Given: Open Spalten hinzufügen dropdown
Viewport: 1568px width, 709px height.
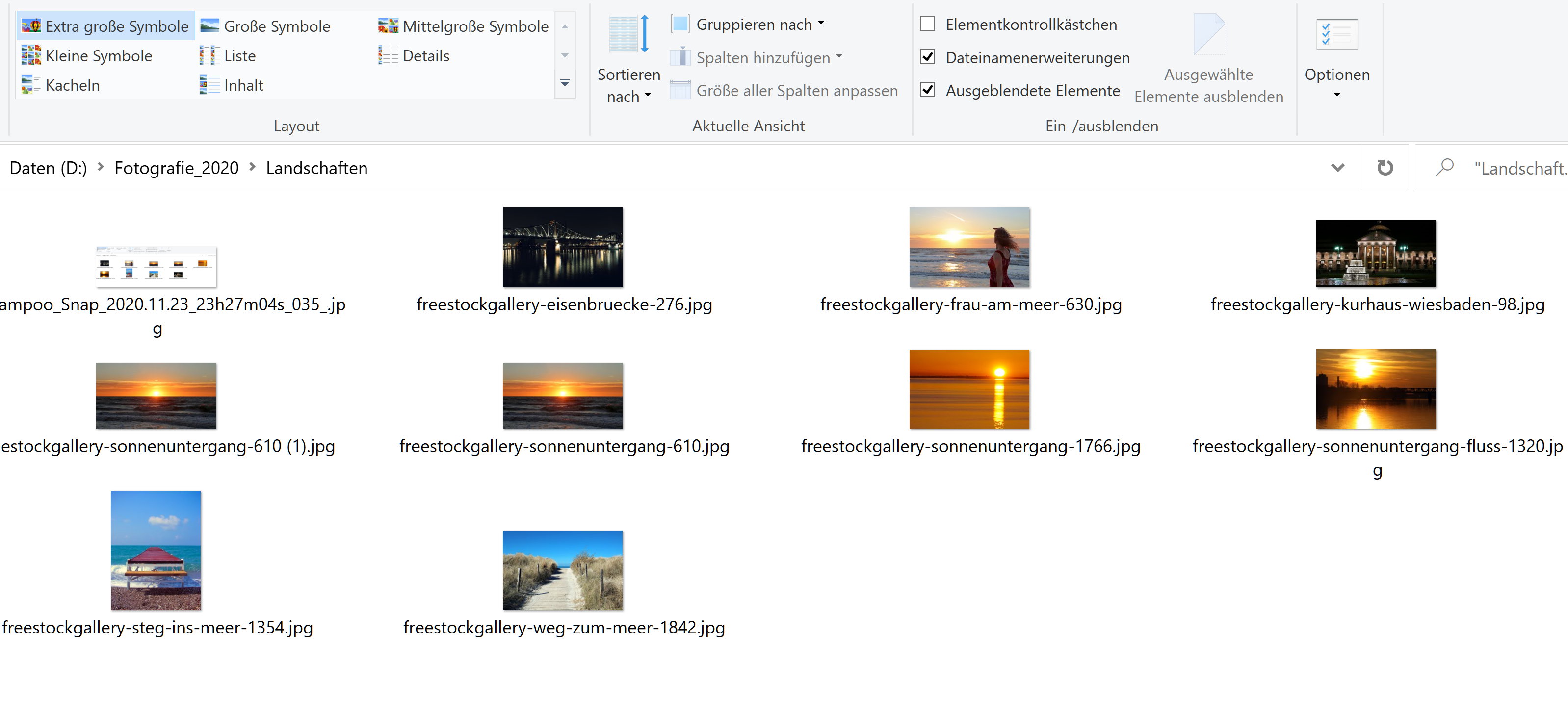Looking at the screenshot, I should [x=757, y=57].
